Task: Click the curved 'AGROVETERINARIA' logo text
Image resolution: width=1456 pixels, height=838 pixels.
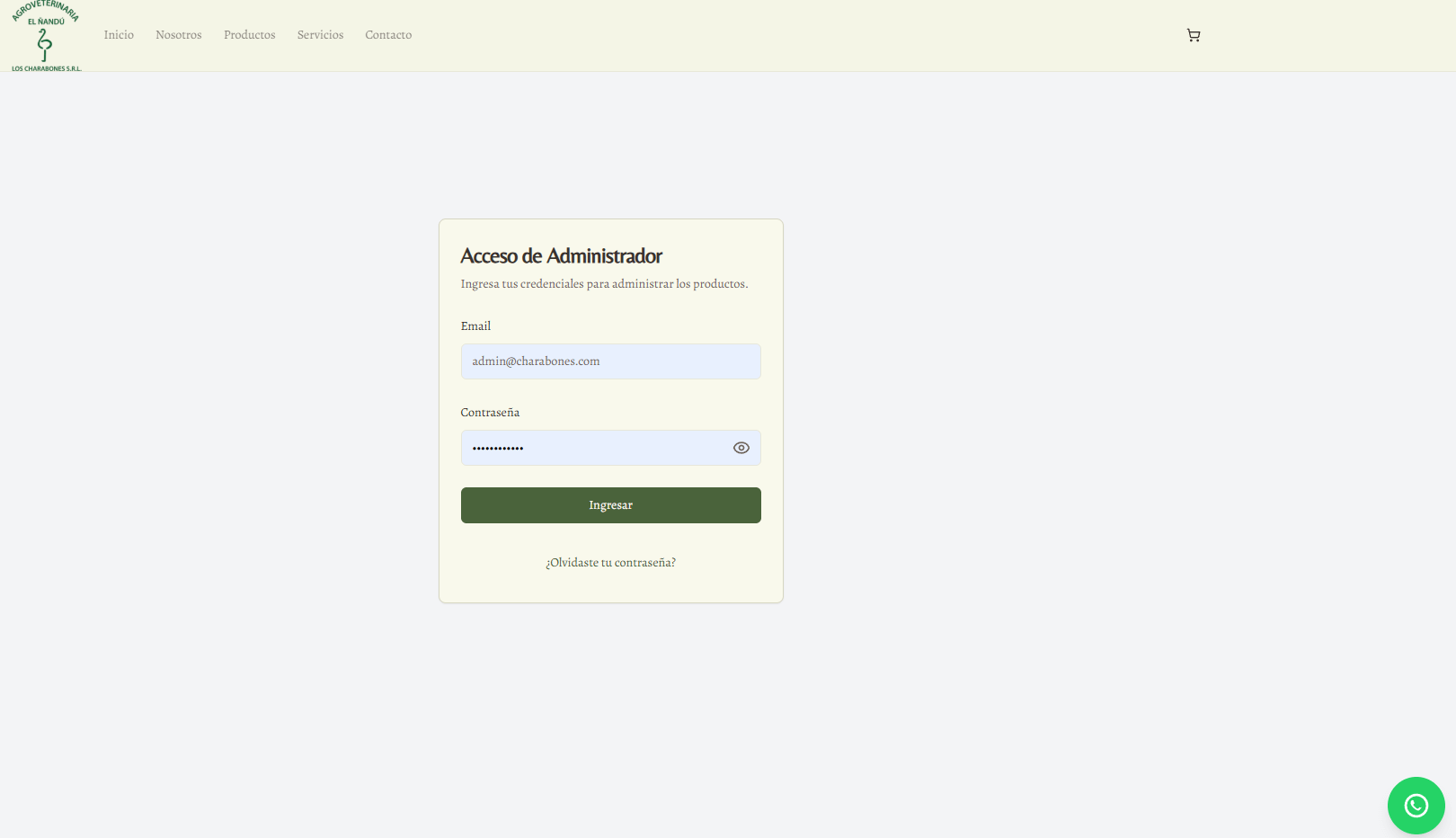Action: click(x=45, y=8)
